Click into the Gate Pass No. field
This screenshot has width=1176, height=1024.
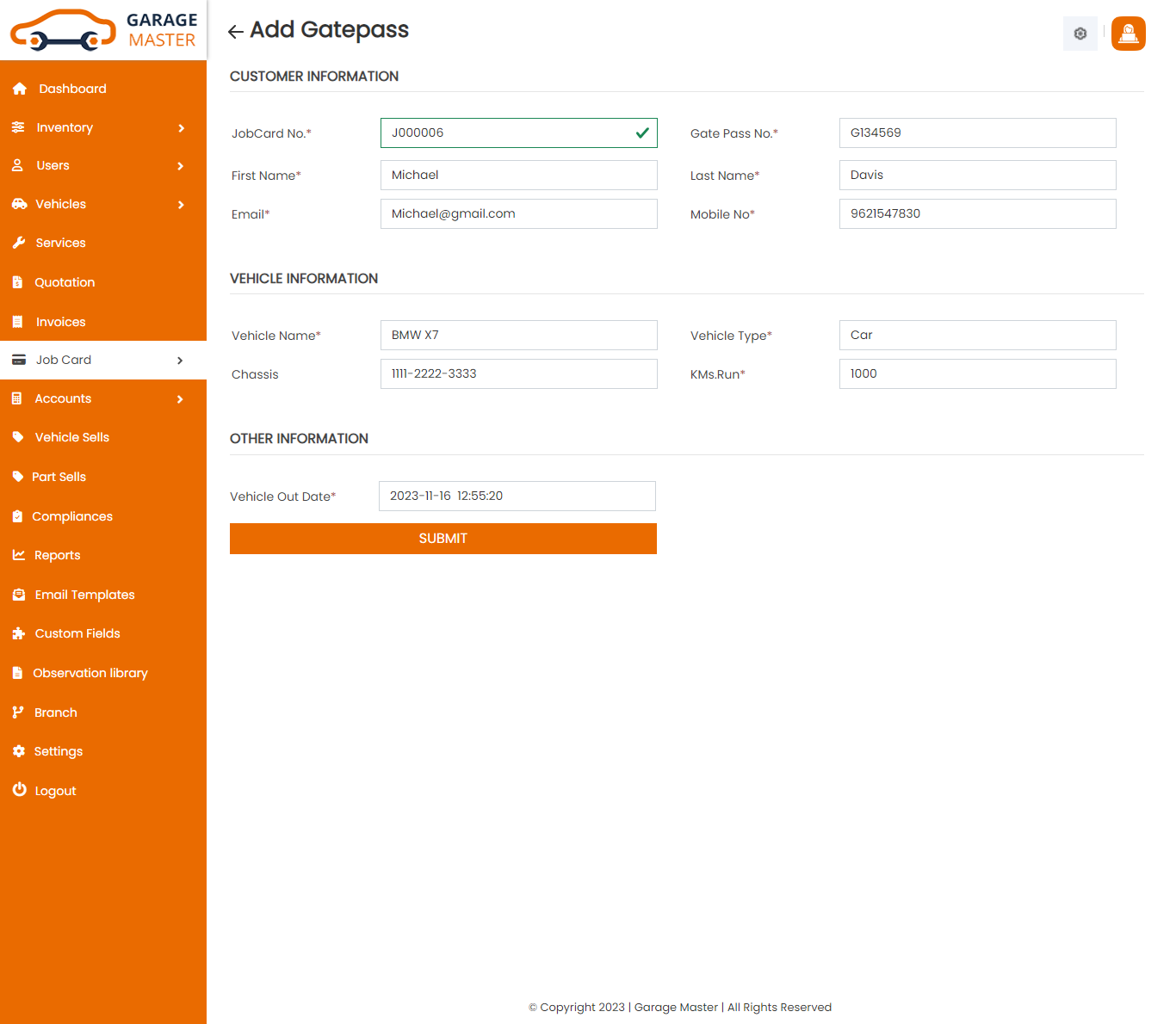(x=977, y=133)
